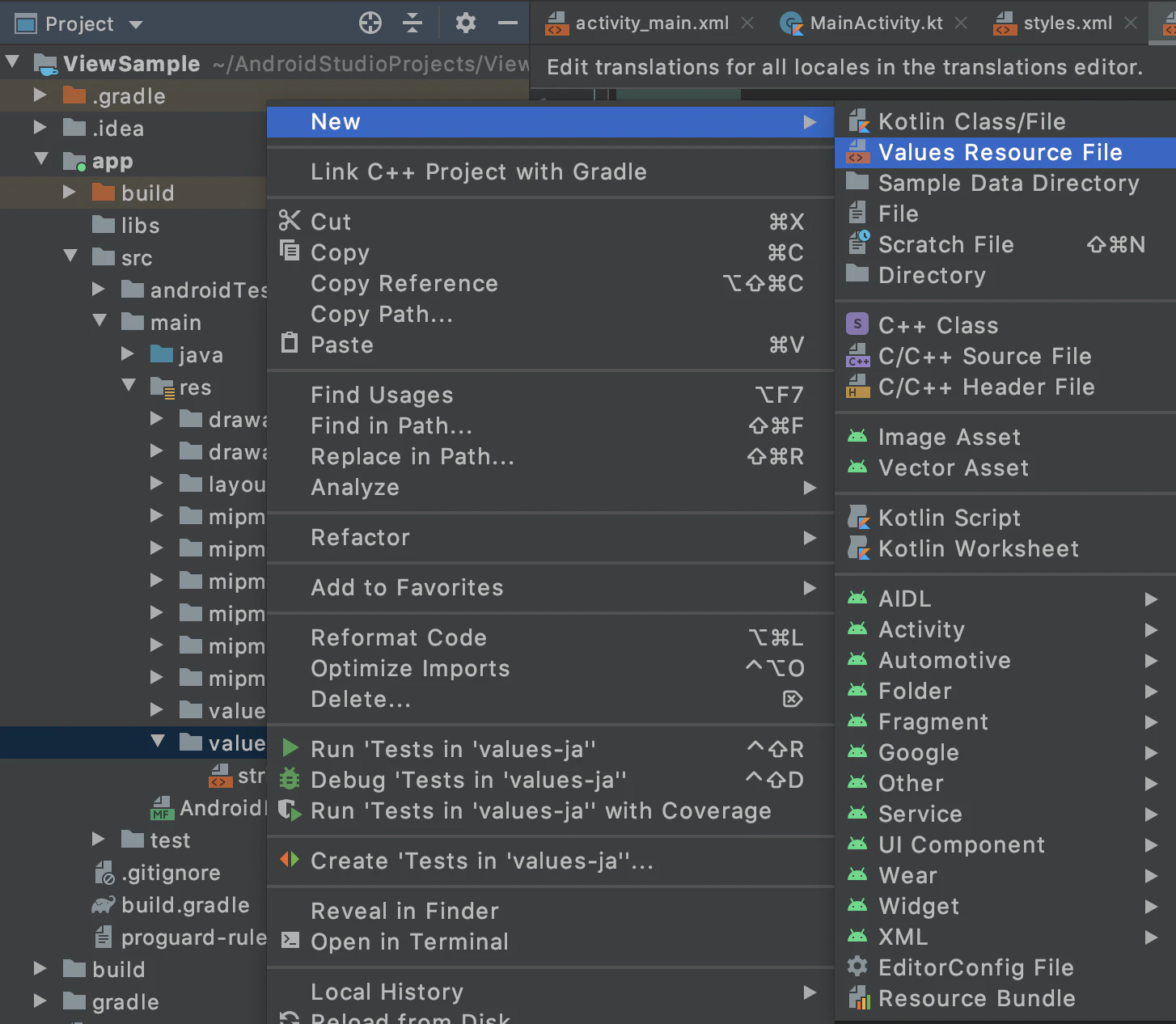Click the Cut scissors icon

pyautogui.click(x=290, y=220)
